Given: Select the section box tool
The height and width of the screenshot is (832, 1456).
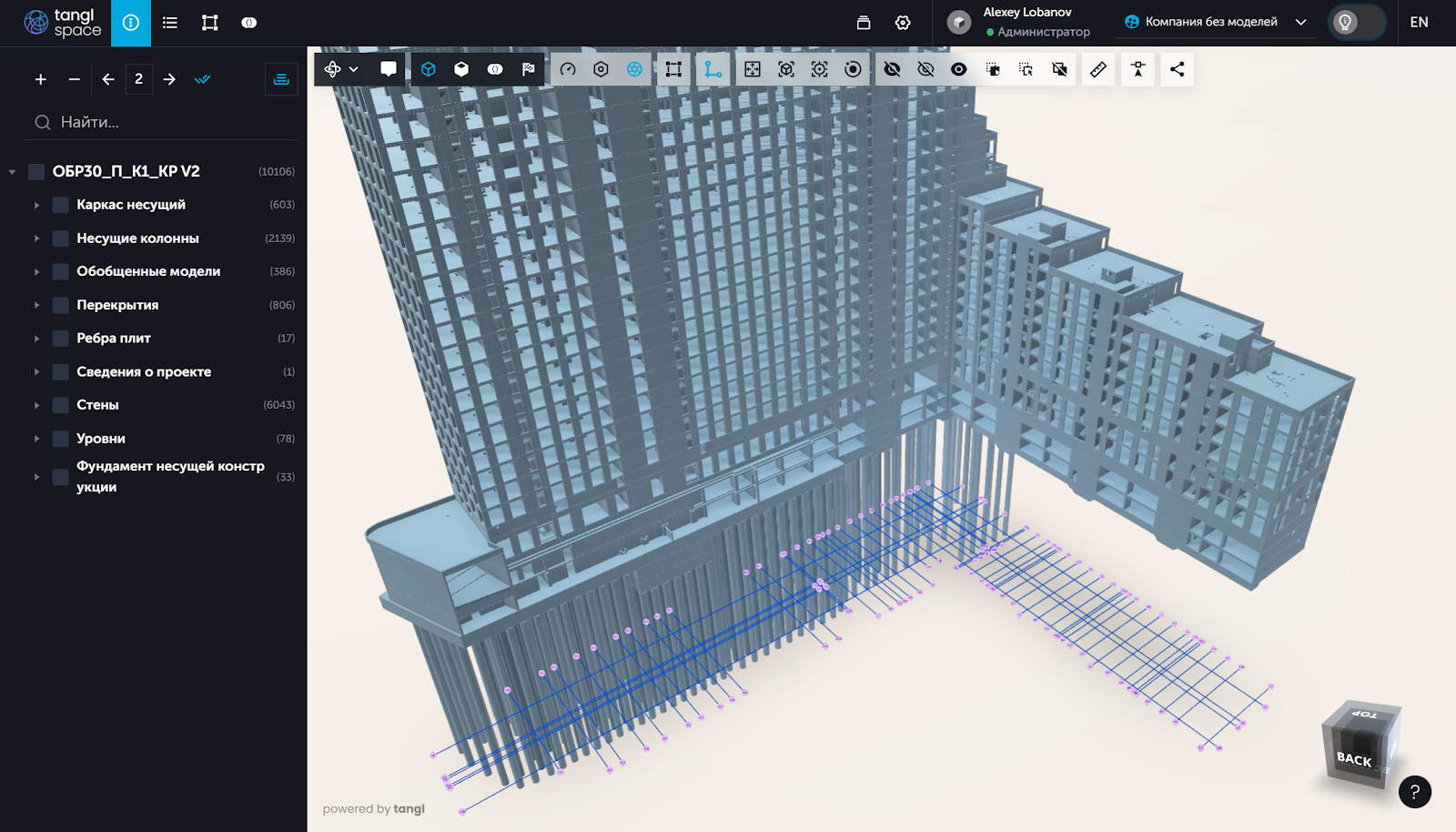Looking at the screenshot, I should pos(673,69).
